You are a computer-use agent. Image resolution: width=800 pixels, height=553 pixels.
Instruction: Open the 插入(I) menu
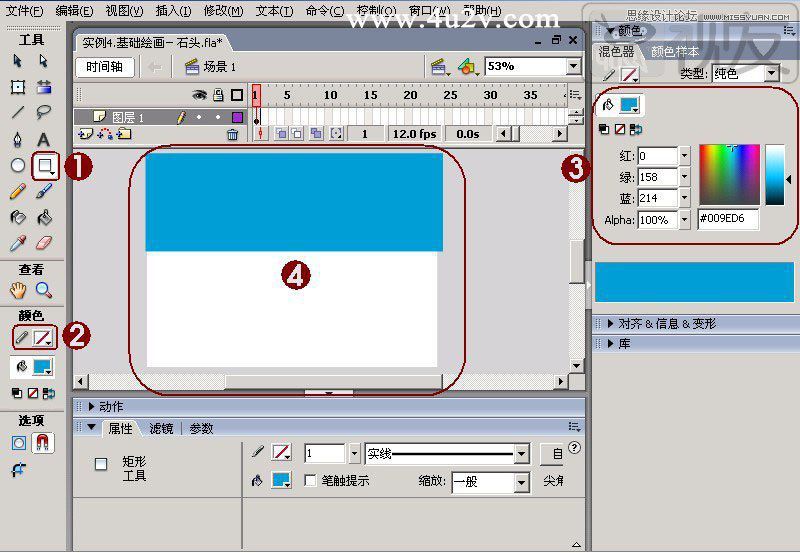(x=174, y=11)
